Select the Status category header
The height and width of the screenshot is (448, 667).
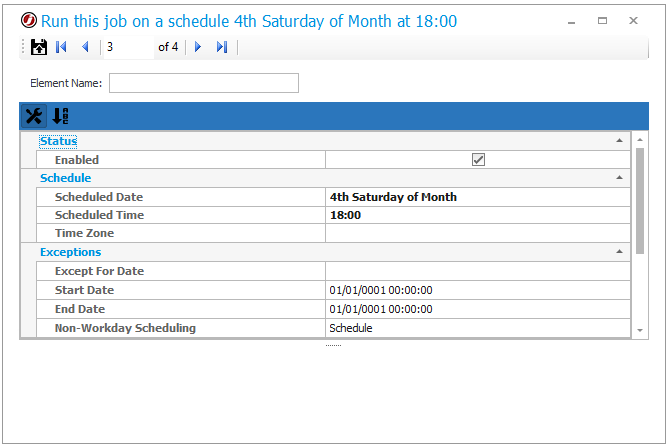coord(58,141)
